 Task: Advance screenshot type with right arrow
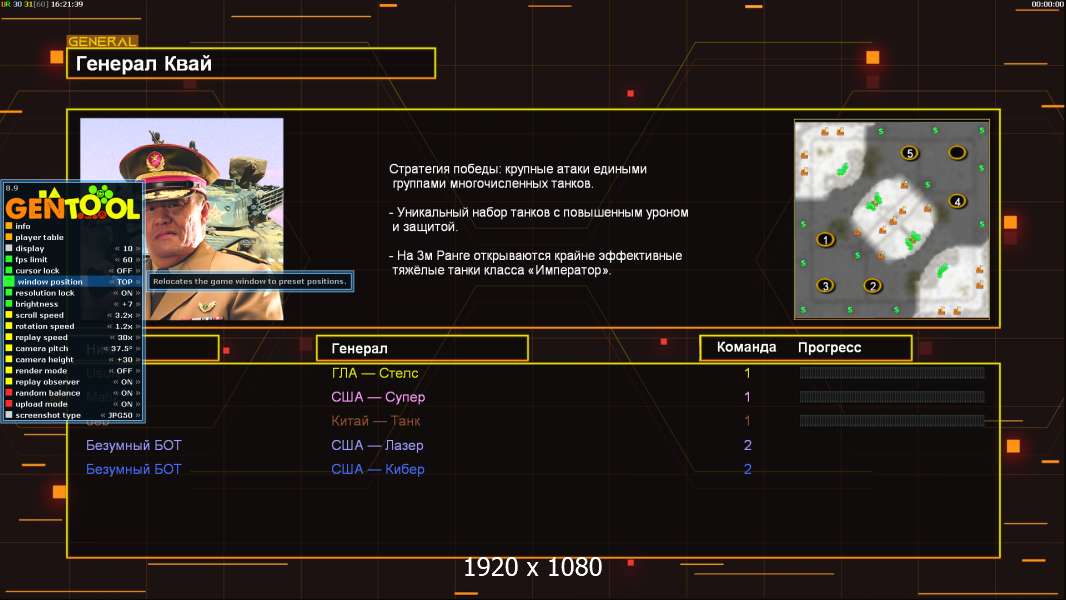pos(138,415)
